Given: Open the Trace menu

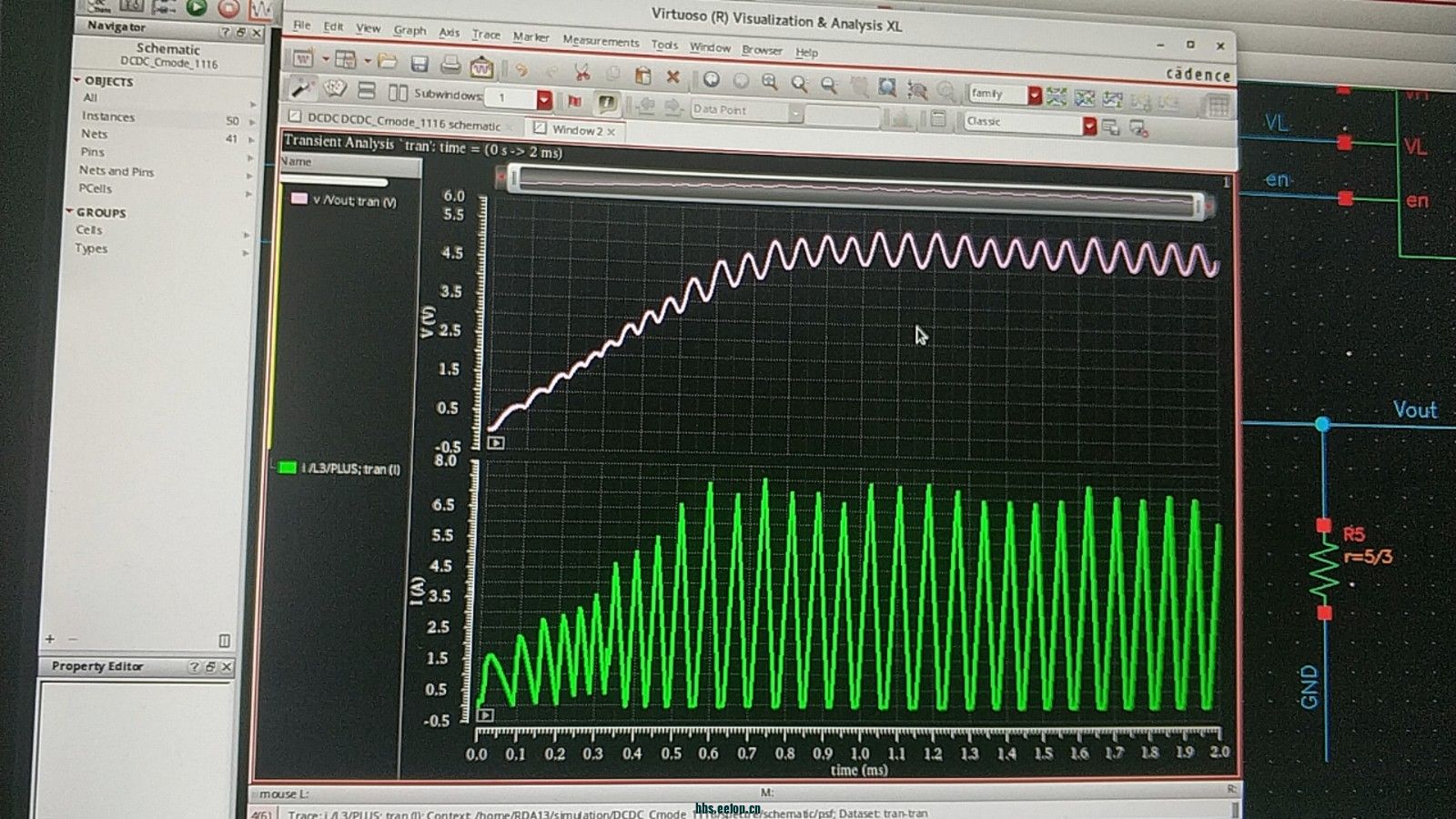Looking at the screenshot, I should click(x=486, y=34).
